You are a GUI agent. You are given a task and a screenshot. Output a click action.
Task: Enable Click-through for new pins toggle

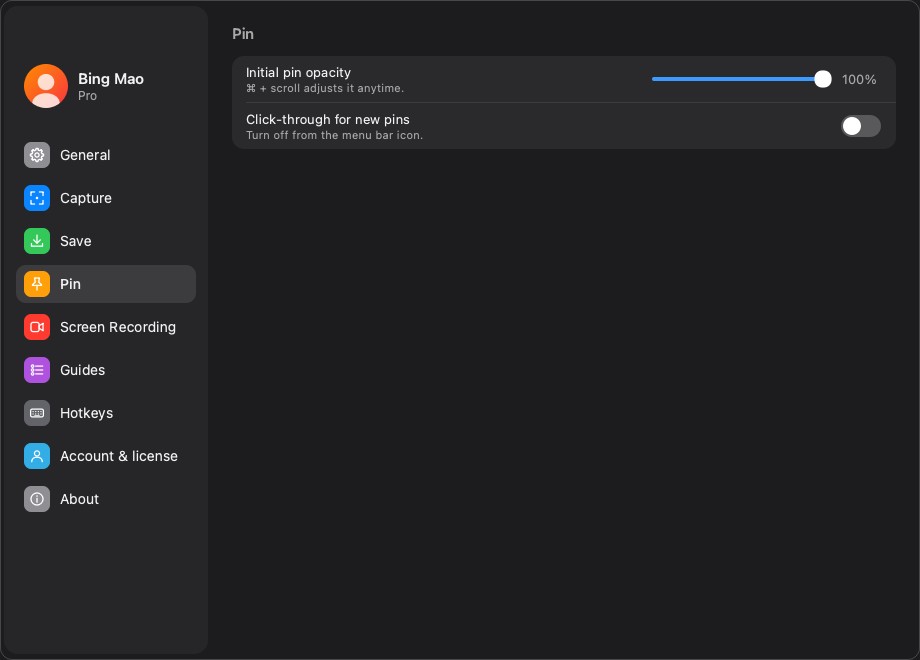click(861, 126)
